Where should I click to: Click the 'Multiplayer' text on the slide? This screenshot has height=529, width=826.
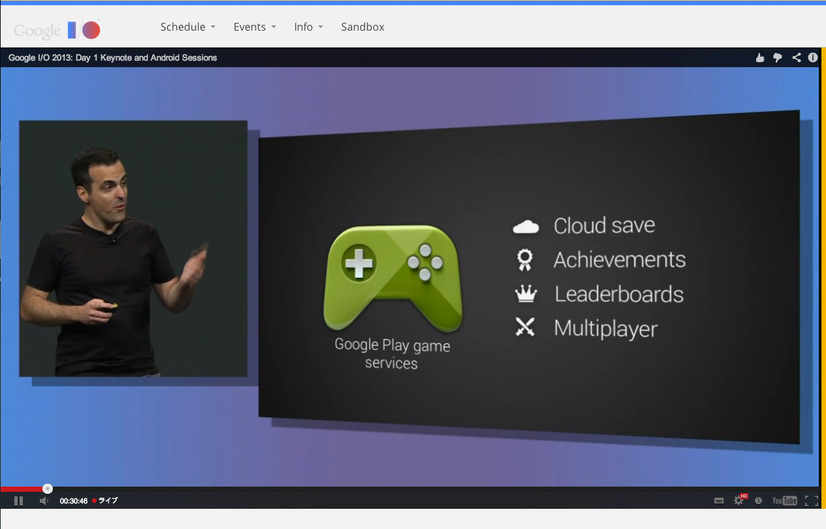605,329
